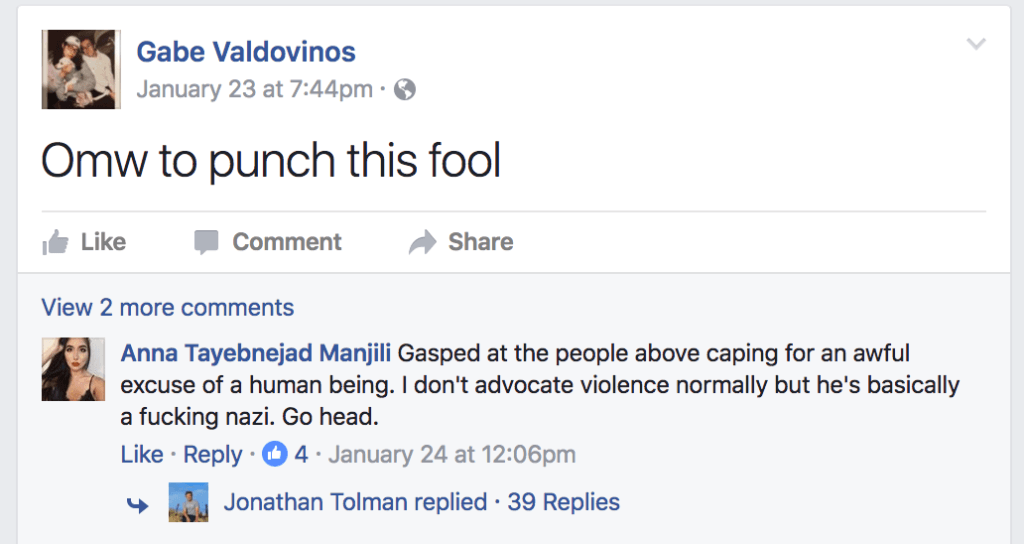This screenshot has width=1024, height=544.
Task: Click the Comment button label
Action: tap(287, 242)
